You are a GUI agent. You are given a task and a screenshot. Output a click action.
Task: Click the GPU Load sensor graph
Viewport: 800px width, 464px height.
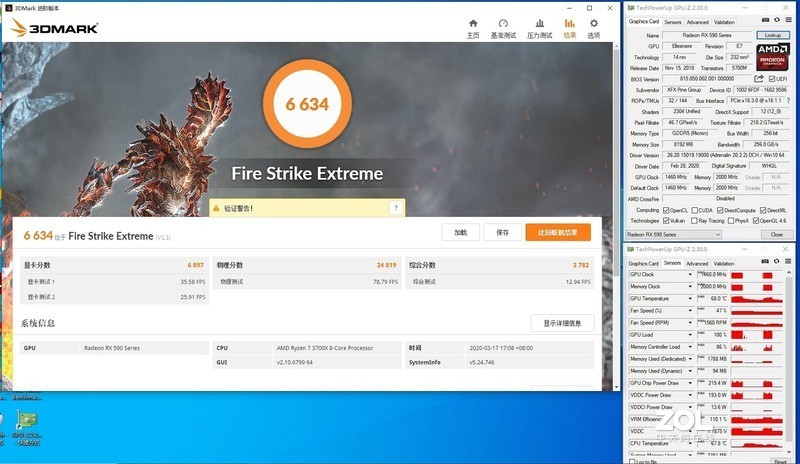[757, 335]
